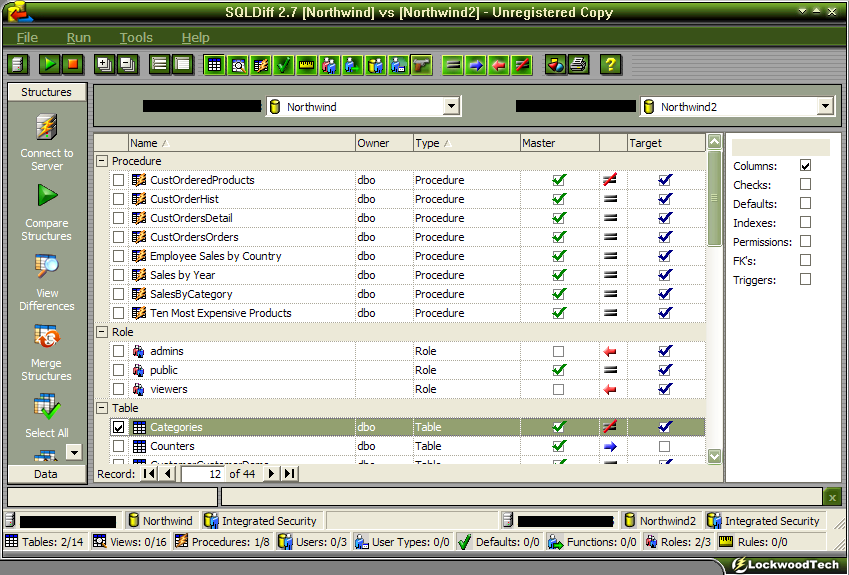Enable the Triggers option checkbox
The width and height of the screenshot is (849, 575).
click(x=806, y=279)
